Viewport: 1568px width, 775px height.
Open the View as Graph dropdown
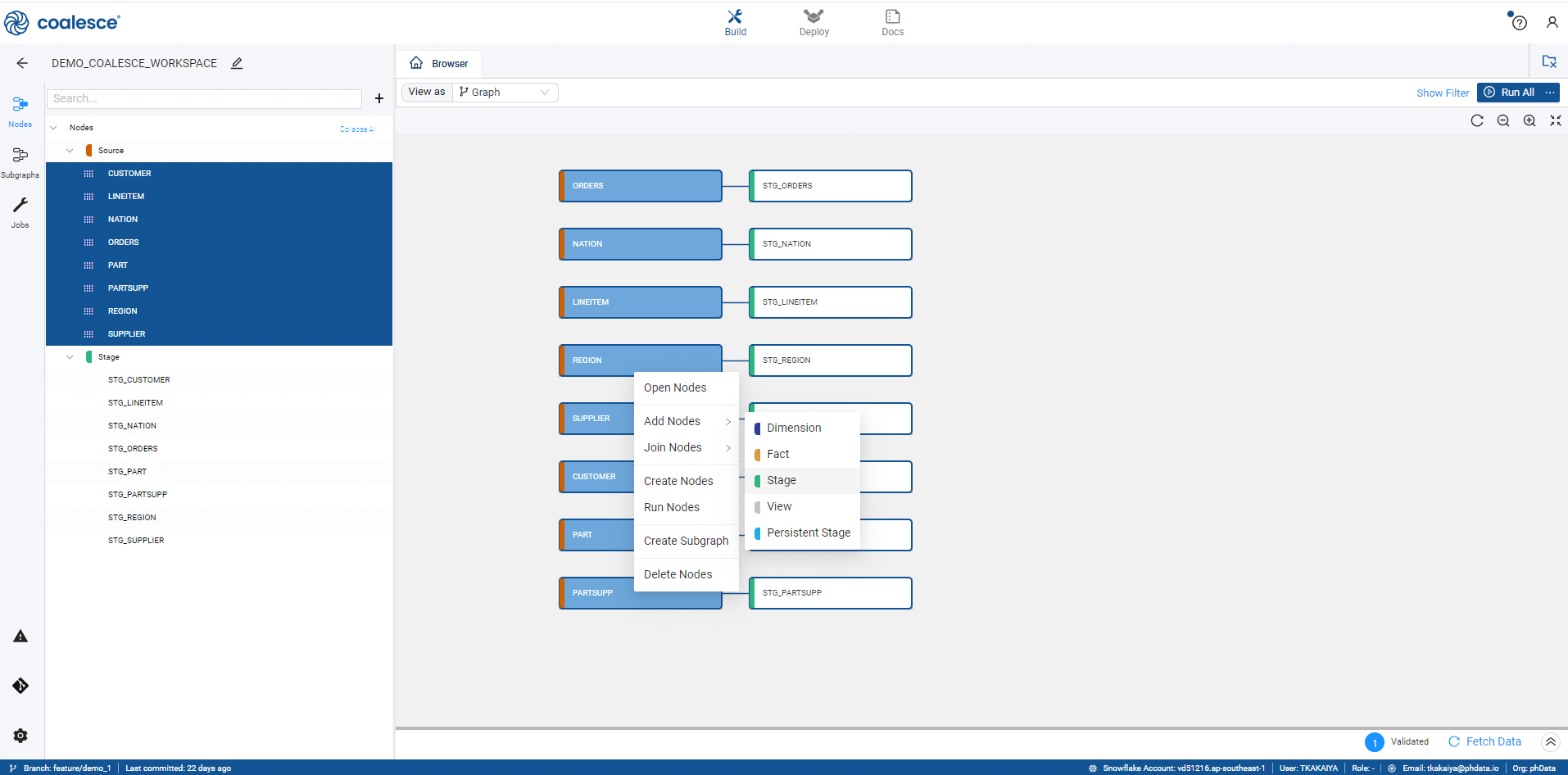click(505, 93)
